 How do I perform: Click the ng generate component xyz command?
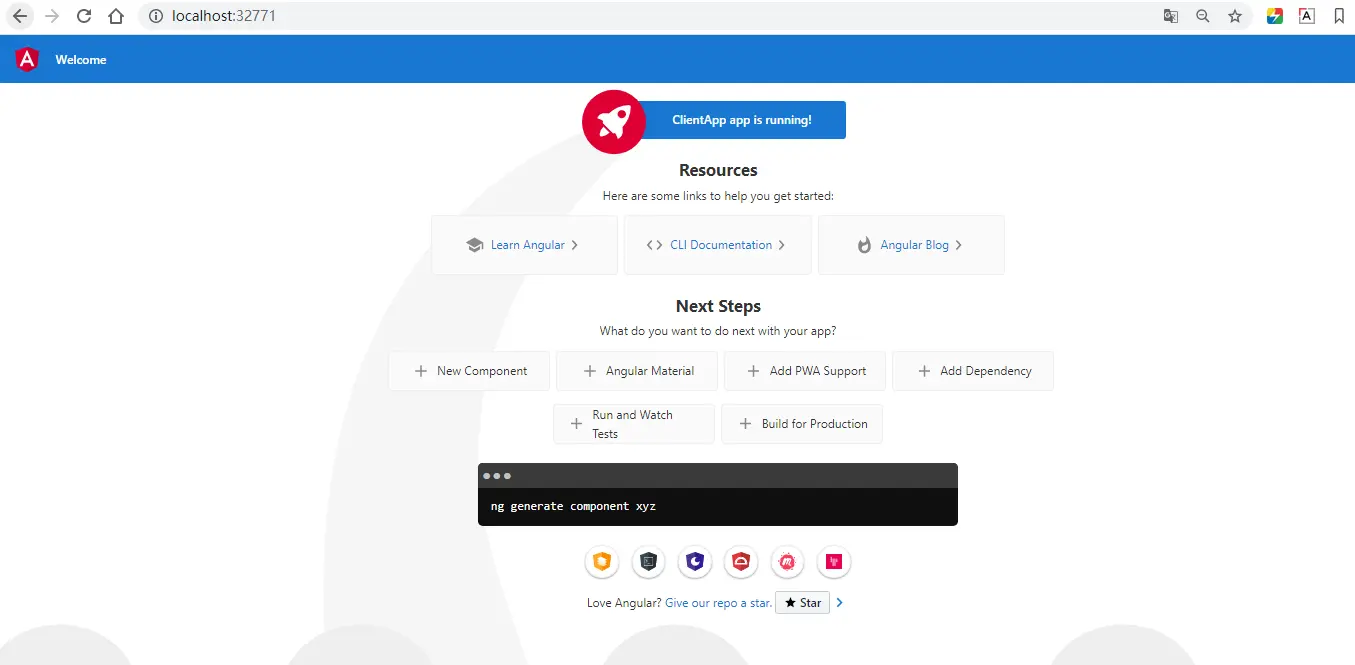point(573,507)
